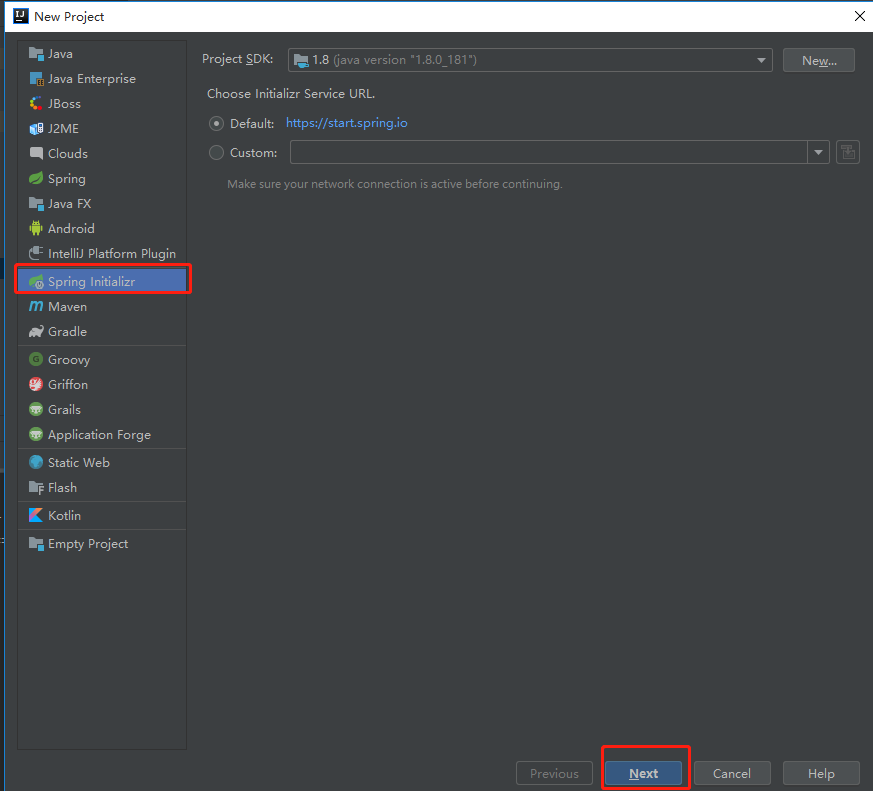
Task: Select the Android project type label
Action: pyautogui.click(x=71, y=228)
